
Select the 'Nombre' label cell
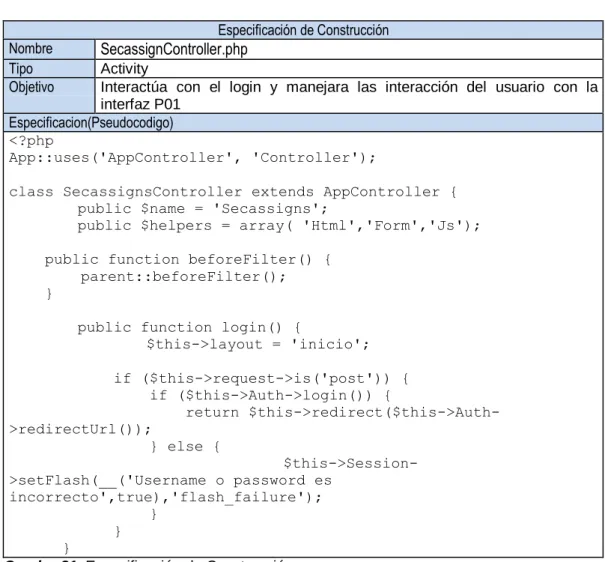(x=49, y=49)
